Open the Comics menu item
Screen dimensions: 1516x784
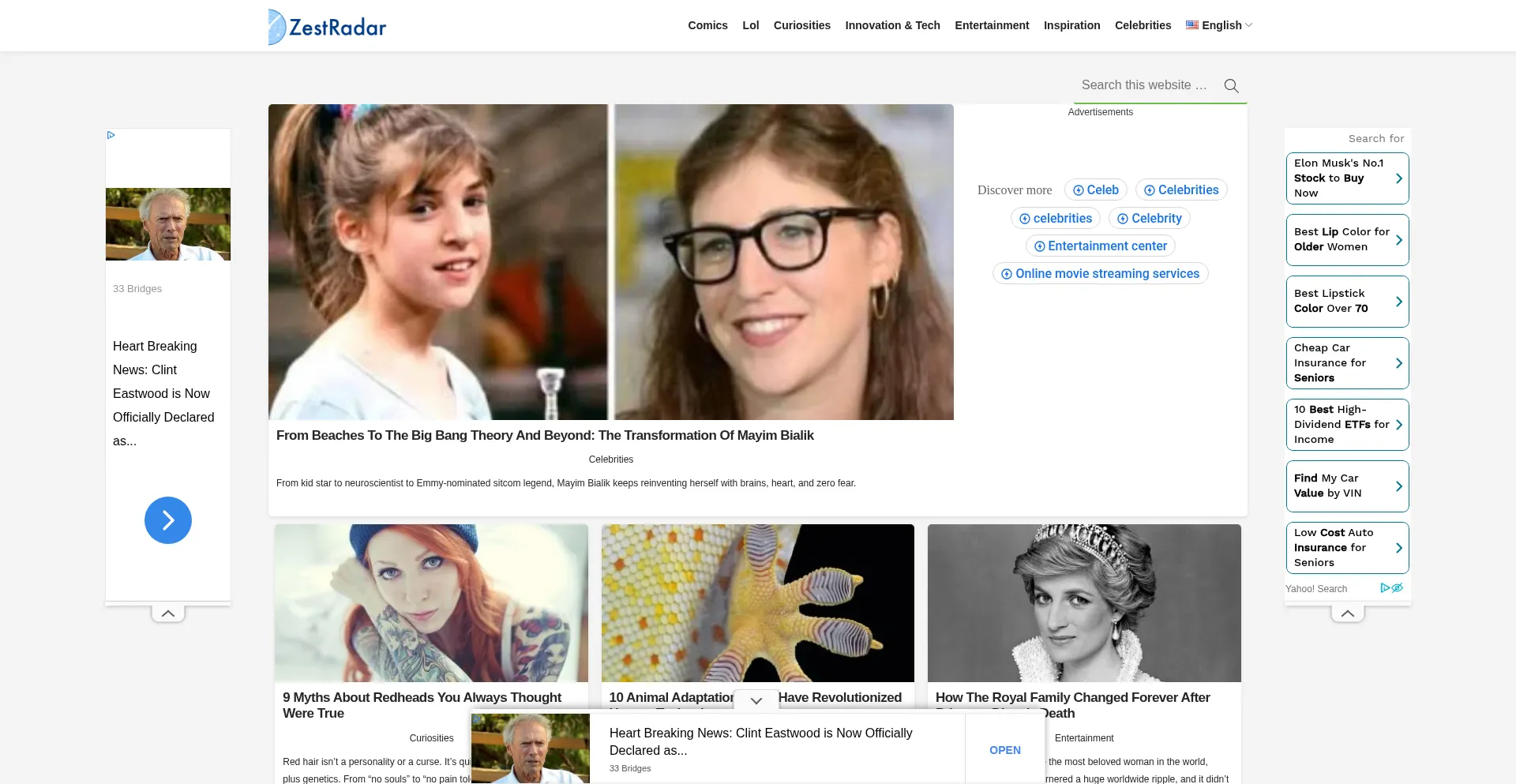point(707,25)
